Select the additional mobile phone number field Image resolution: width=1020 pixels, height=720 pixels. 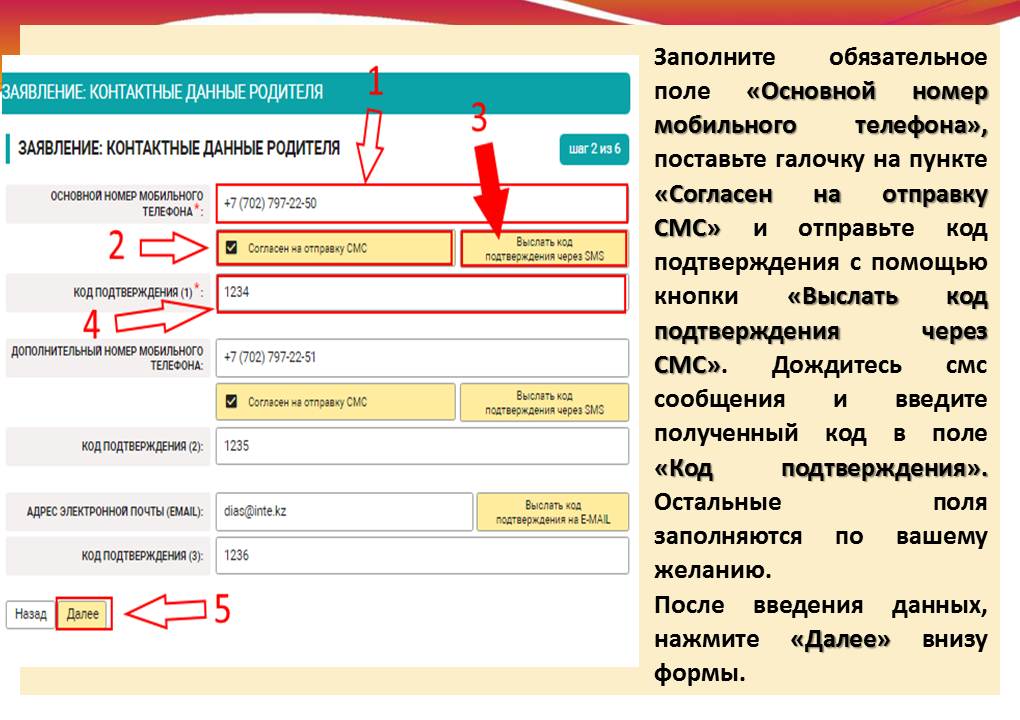tap(421, 357)
